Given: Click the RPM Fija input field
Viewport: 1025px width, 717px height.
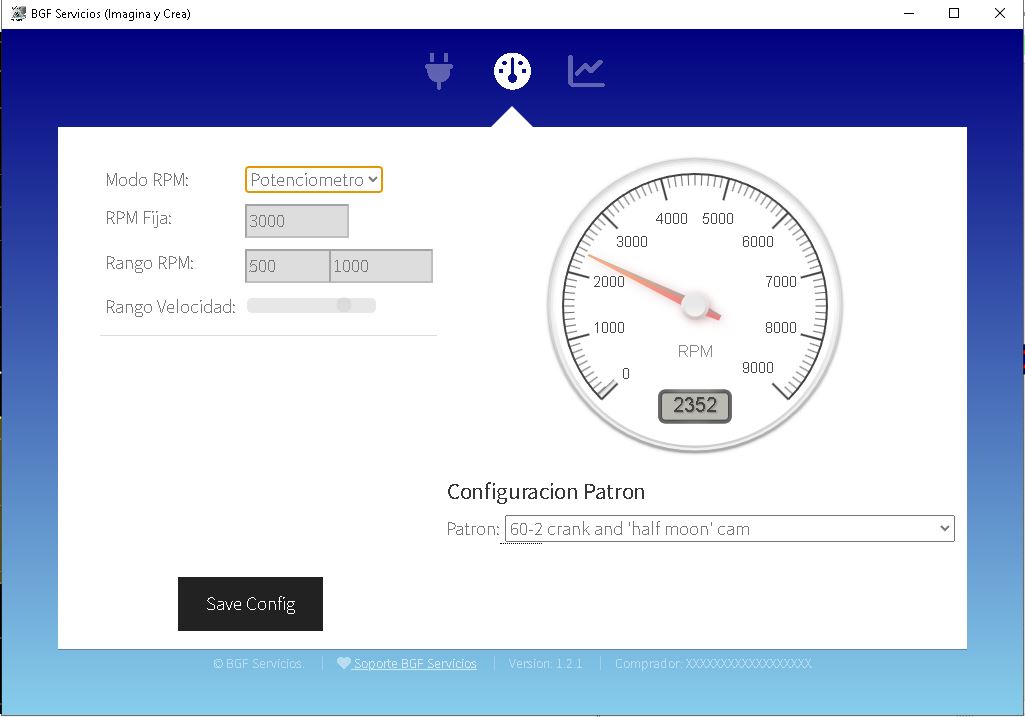Looking at the screenshot, I should click(x=296, y=221).
